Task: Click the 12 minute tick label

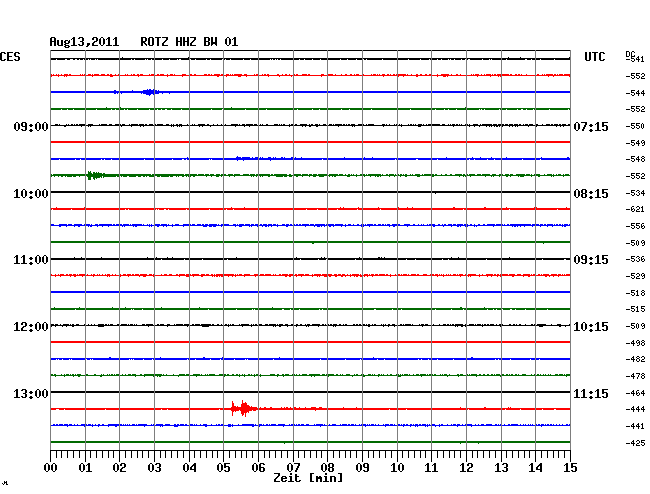Action: click(466, 468)
